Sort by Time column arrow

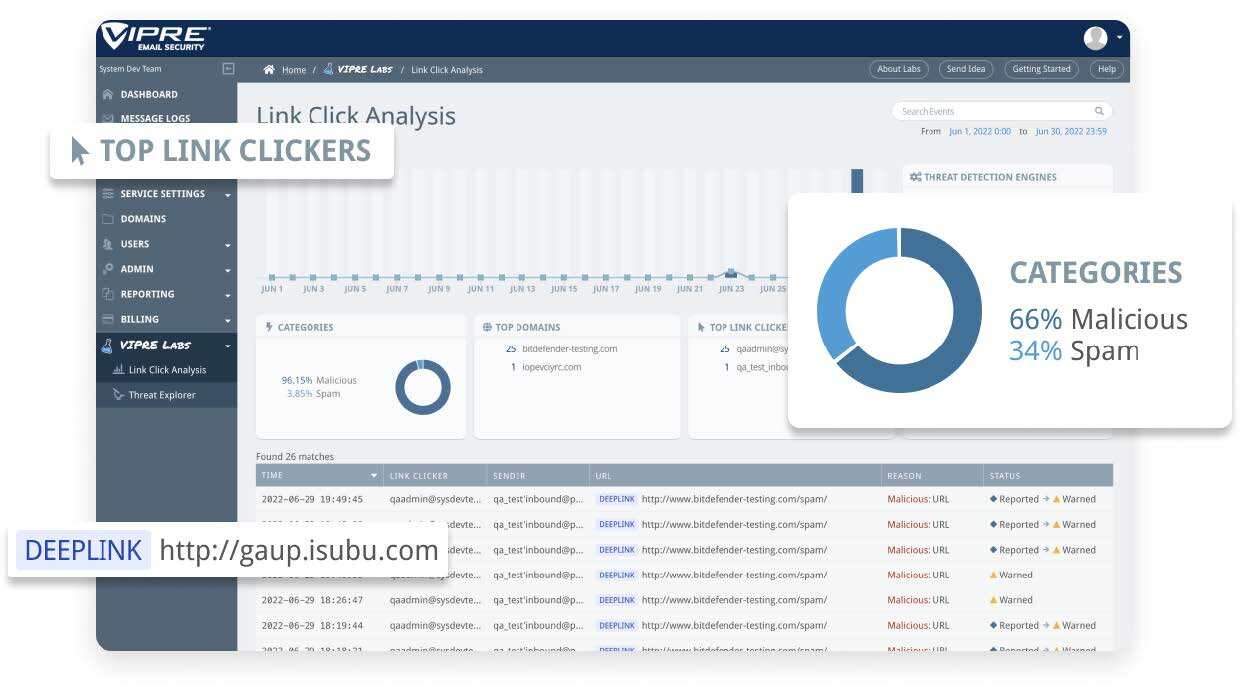[x=374, y=476]
